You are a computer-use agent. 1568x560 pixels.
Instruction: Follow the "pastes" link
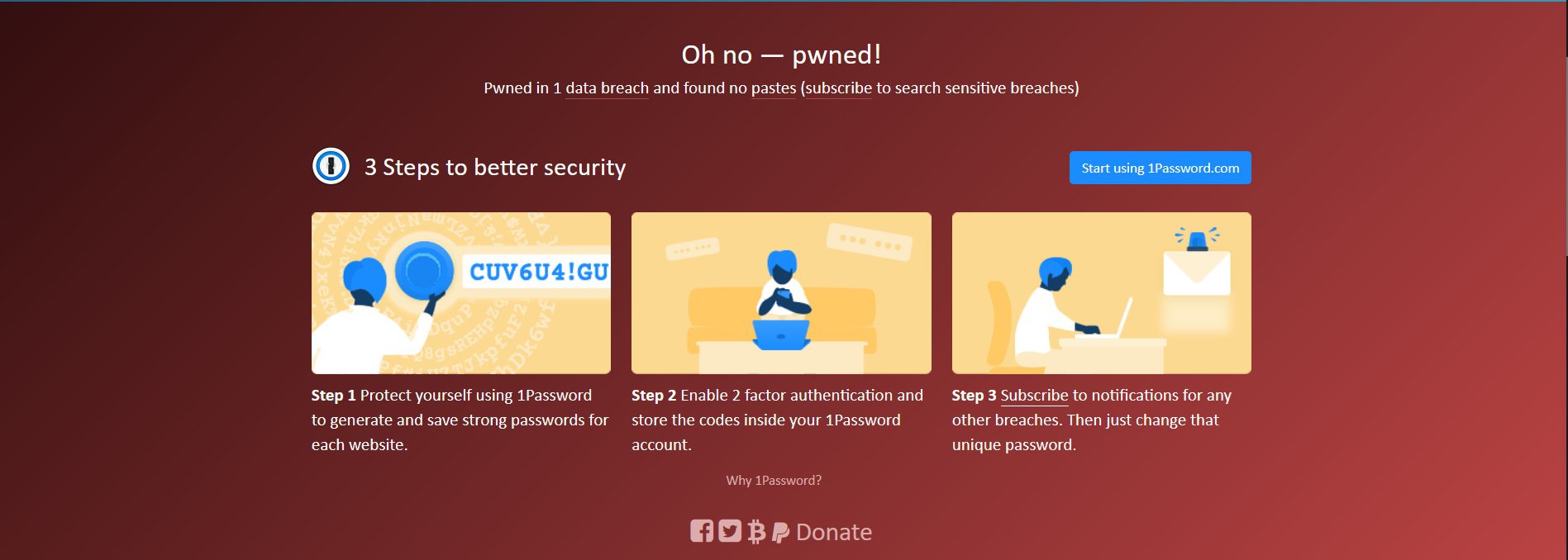point(773,88)
